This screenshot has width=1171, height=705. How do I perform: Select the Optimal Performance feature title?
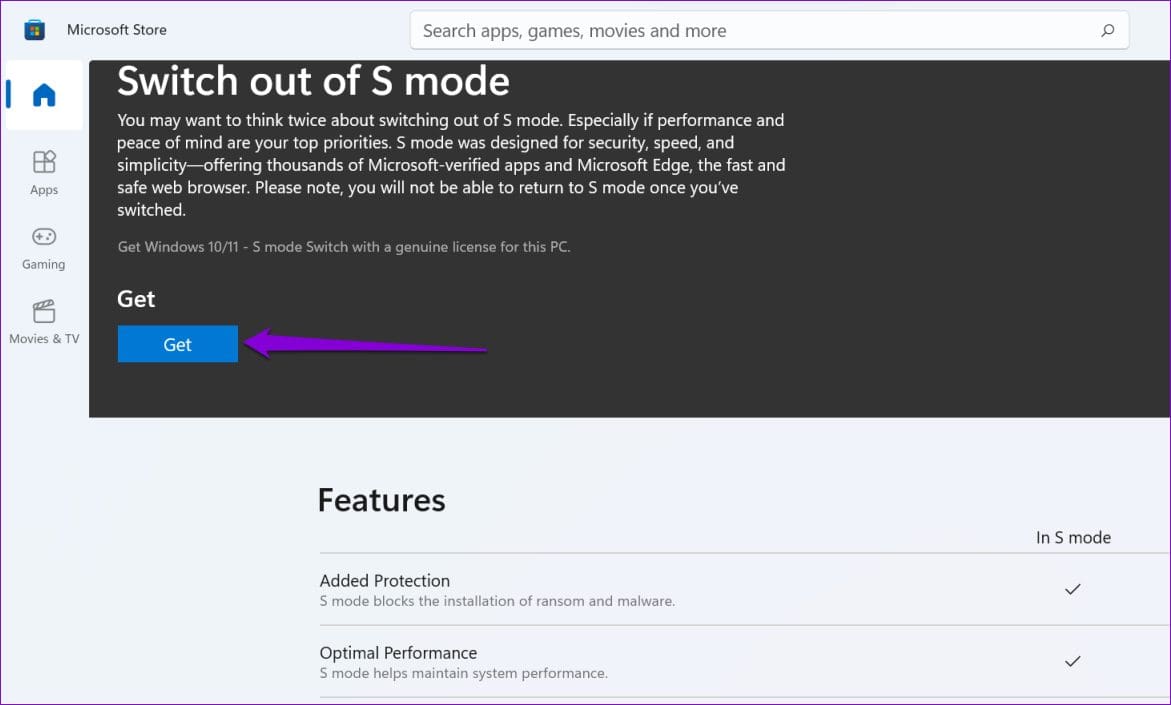point(398,652)
